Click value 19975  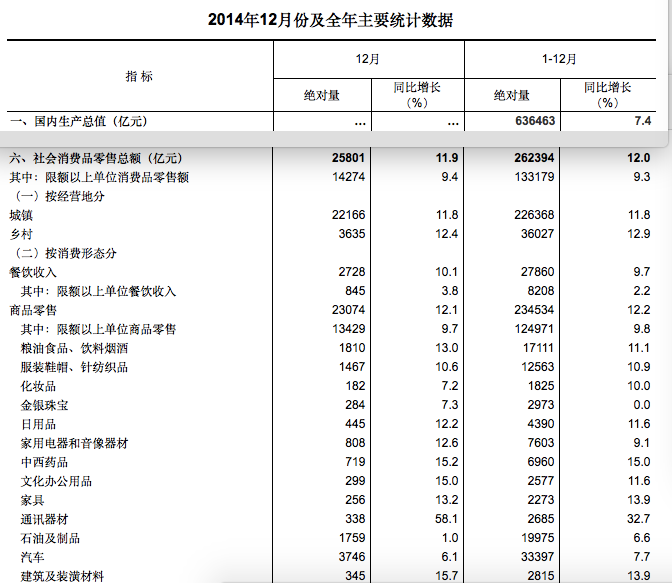537,538
